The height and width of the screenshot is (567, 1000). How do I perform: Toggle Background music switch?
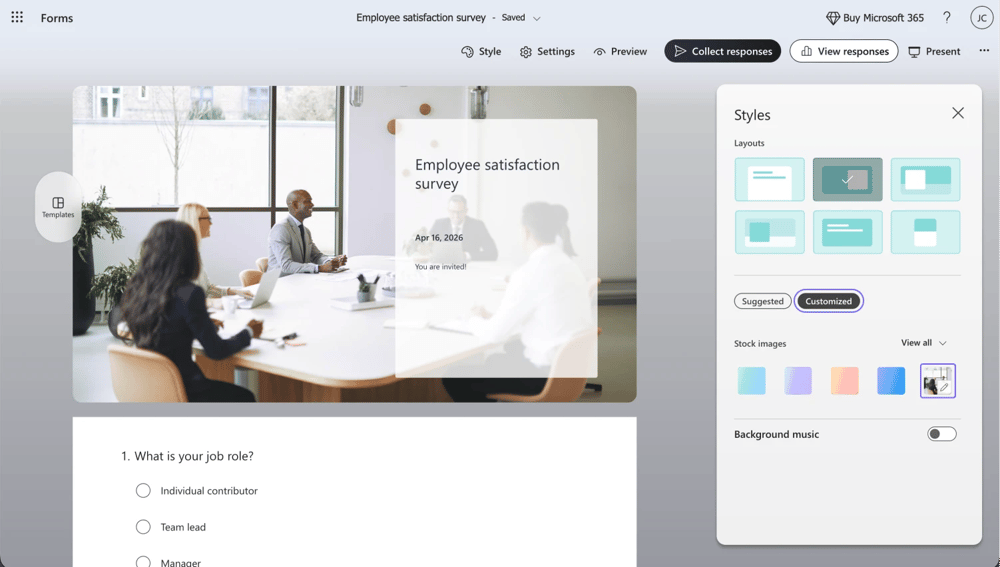[x=941, y=434]
